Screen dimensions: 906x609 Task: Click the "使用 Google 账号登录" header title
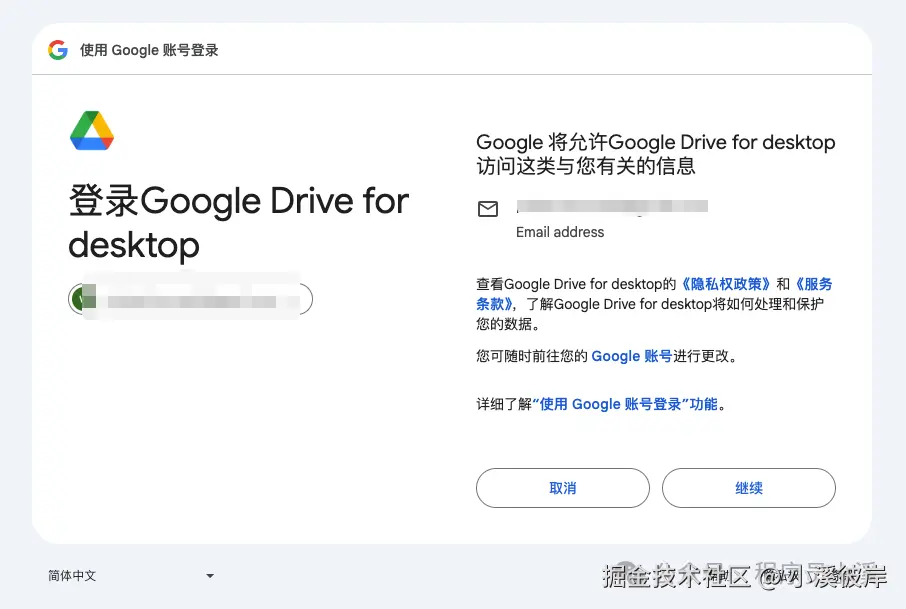[149, 50]
